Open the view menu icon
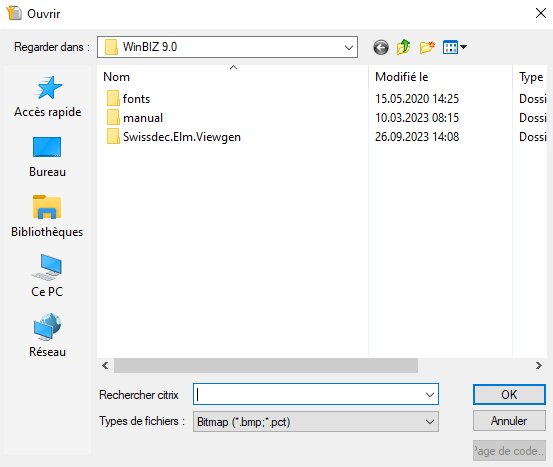 pos(455,47)
